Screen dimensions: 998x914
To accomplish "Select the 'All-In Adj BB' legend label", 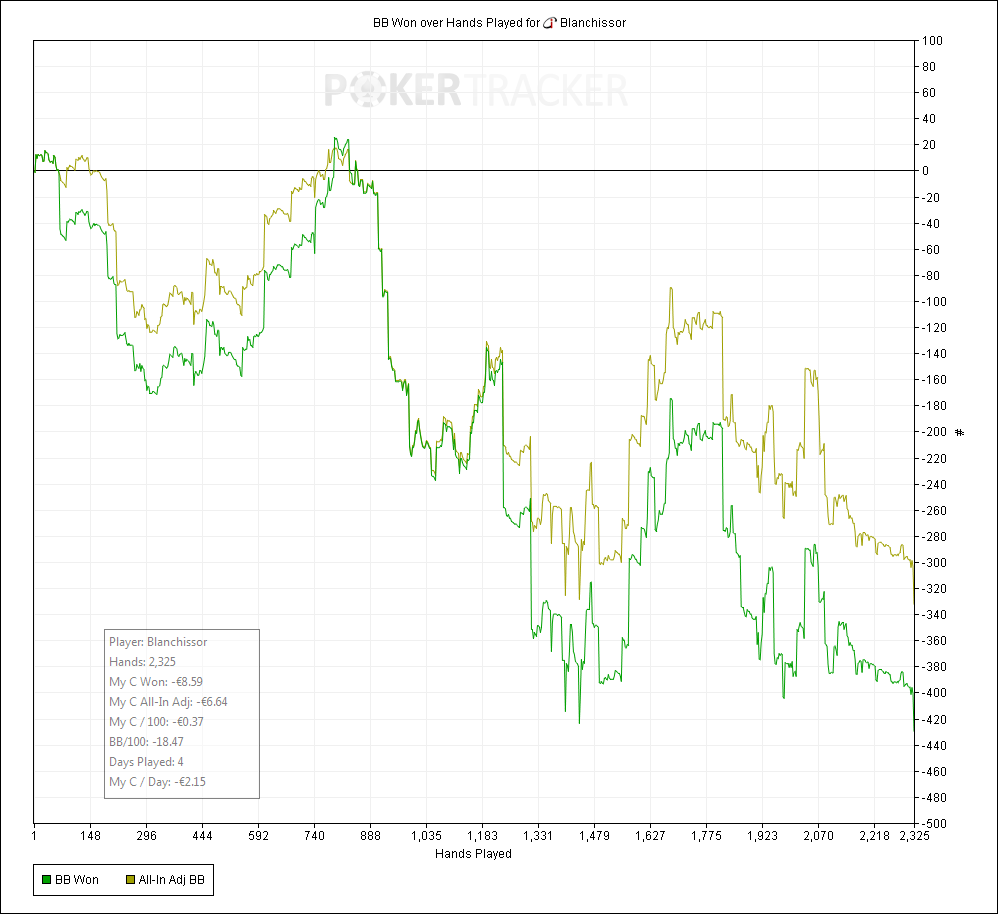I will (172, 880).
